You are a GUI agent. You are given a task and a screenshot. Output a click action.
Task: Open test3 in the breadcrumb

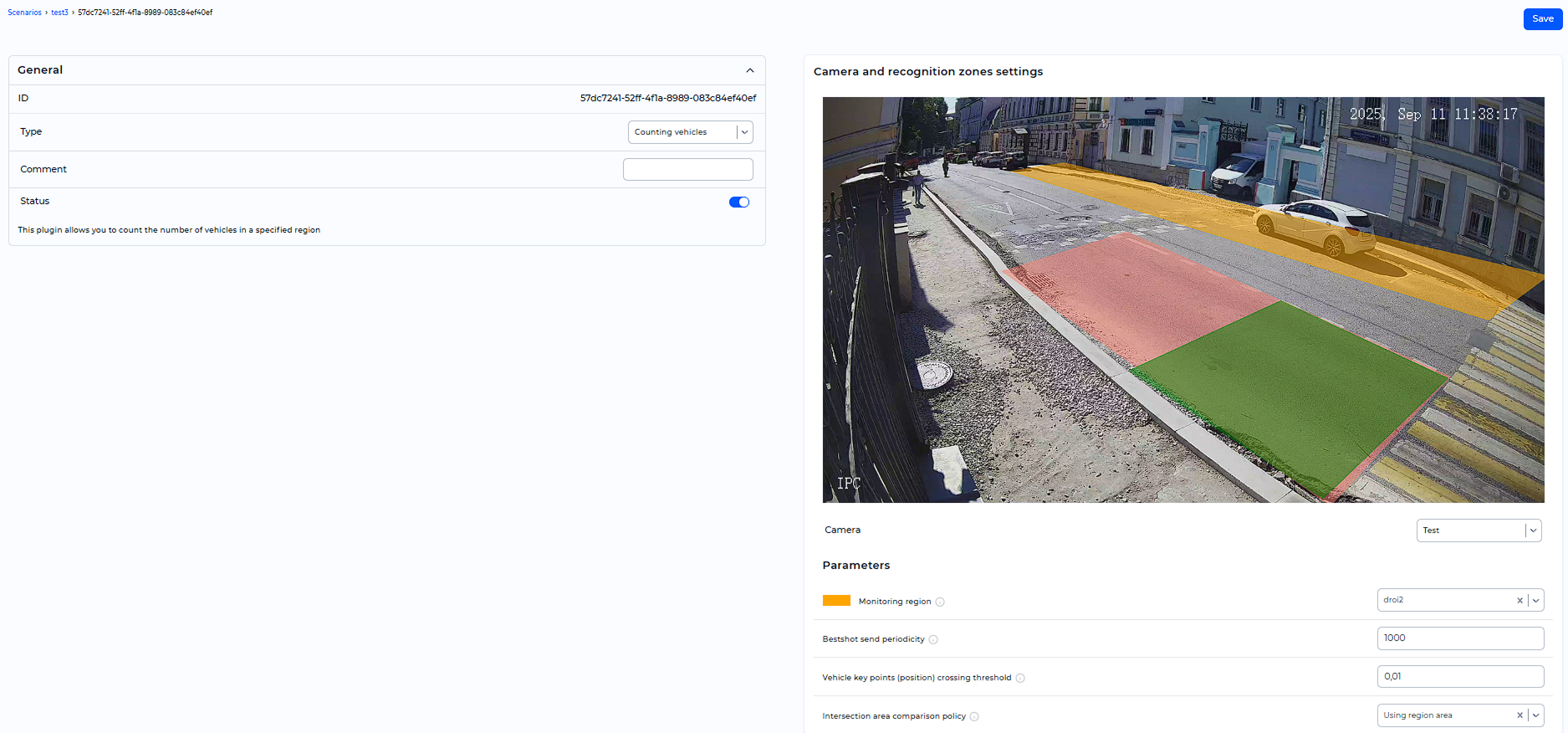(59, 13)
